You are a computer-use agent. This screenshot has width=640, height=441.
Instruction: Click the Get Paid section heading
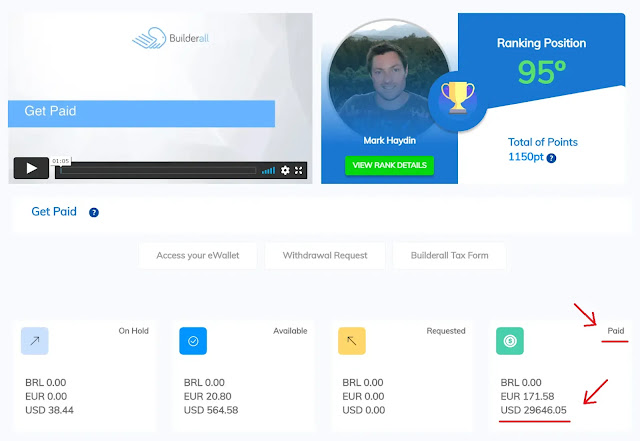click(x=54, y=212)
